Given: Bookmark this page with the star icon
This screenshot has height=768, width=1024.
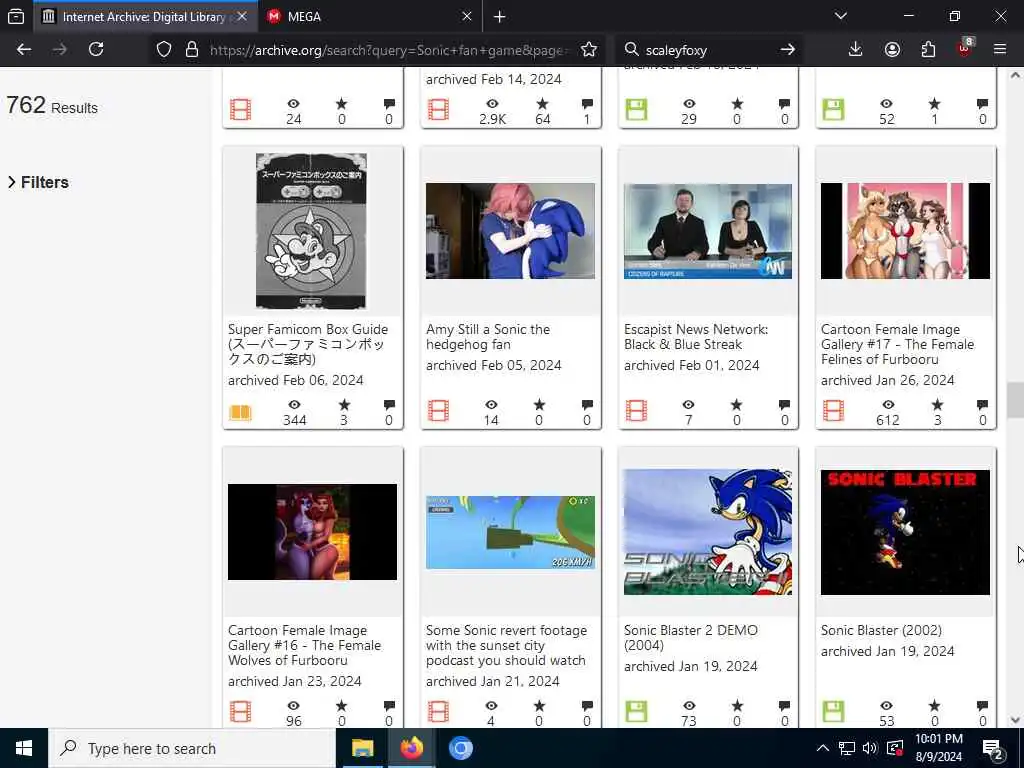Looking at the screenshot, I should [589, 50].
